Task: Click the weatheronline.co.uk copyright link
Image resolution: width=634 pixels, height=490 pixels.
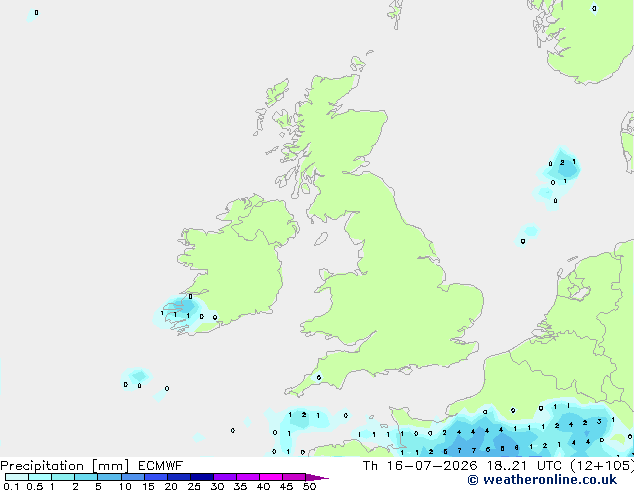Action: point(542,480)
